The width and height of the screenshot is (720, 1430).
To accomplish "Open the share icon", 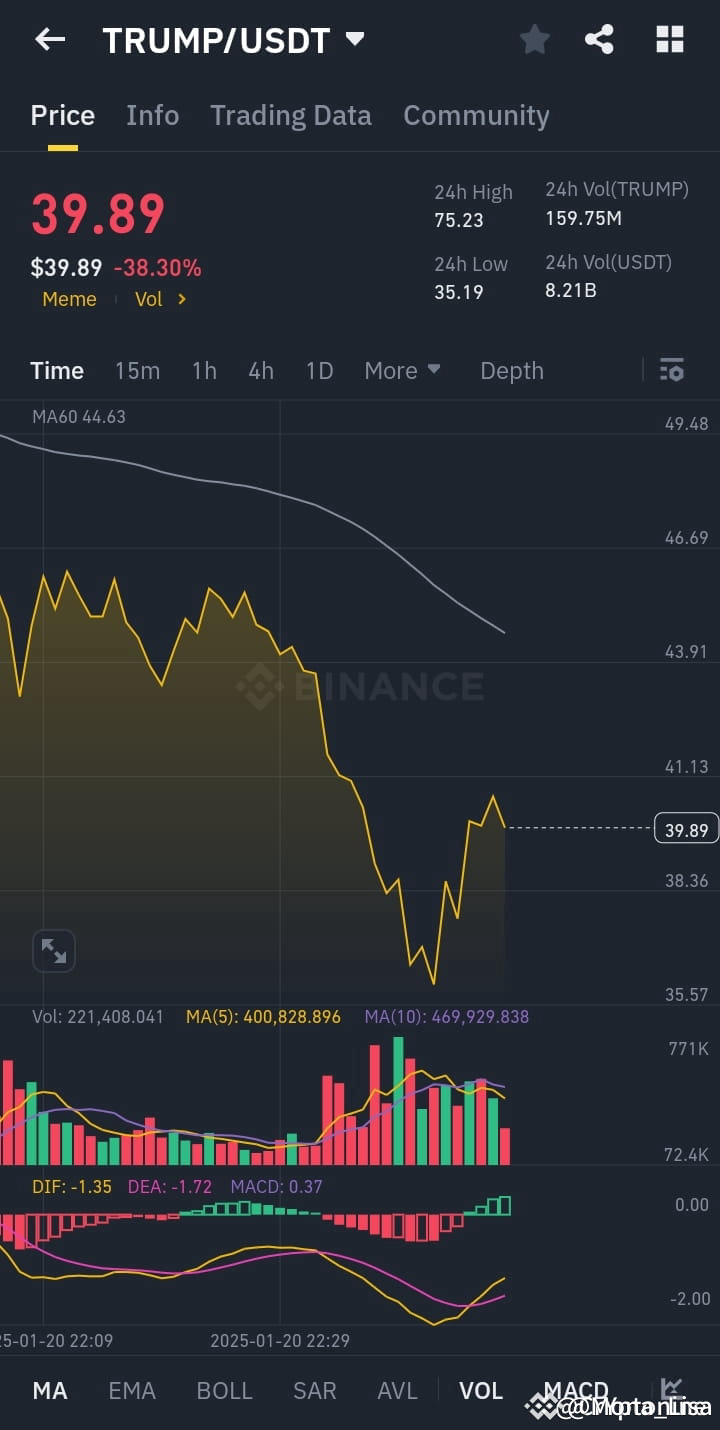I will tap(599, 40).
